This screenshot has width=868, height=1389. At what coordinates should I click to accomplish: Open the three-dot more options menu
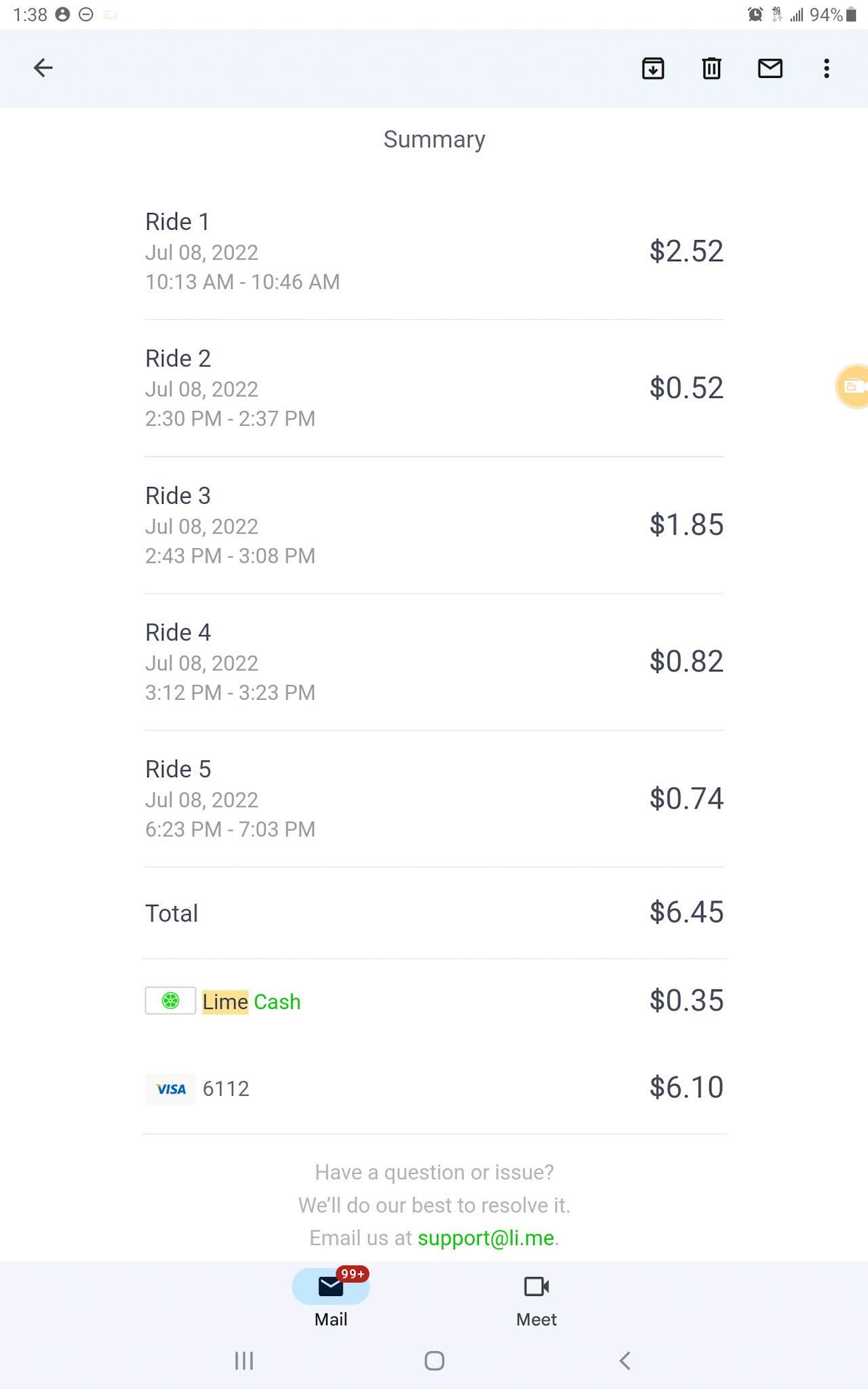click(826, 69)
